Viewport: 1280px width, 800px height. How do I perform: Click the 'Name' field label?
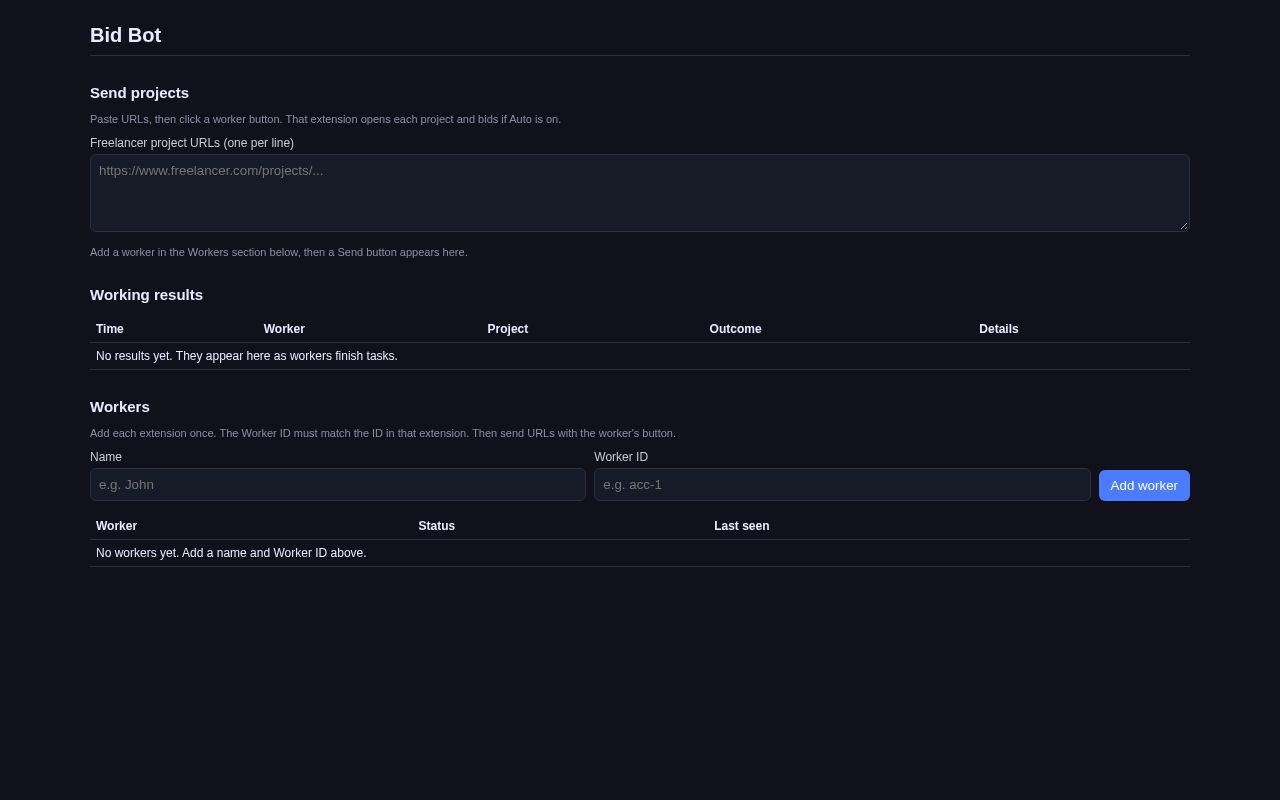[106, 457]
